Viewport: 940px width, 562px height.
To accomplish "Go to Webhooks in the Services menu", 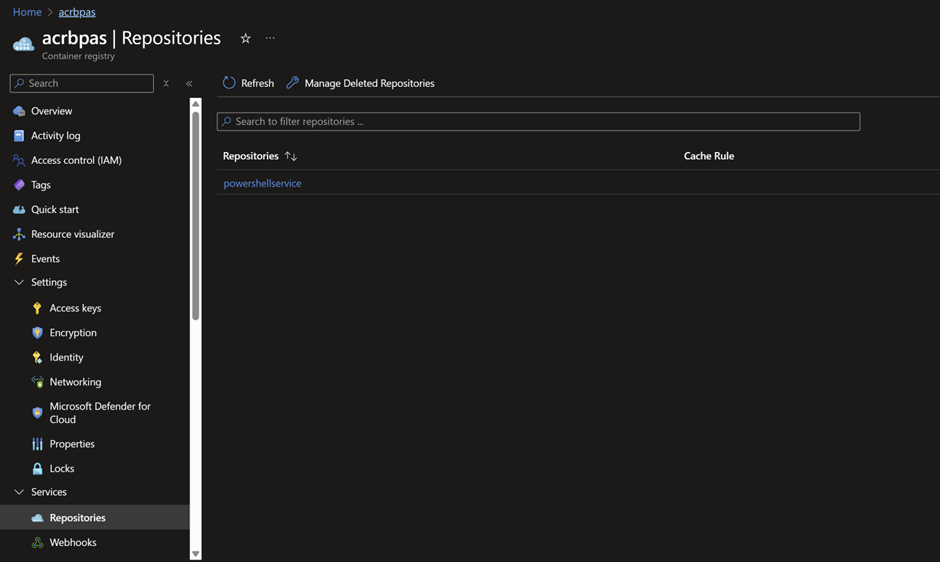I will 73,542.
